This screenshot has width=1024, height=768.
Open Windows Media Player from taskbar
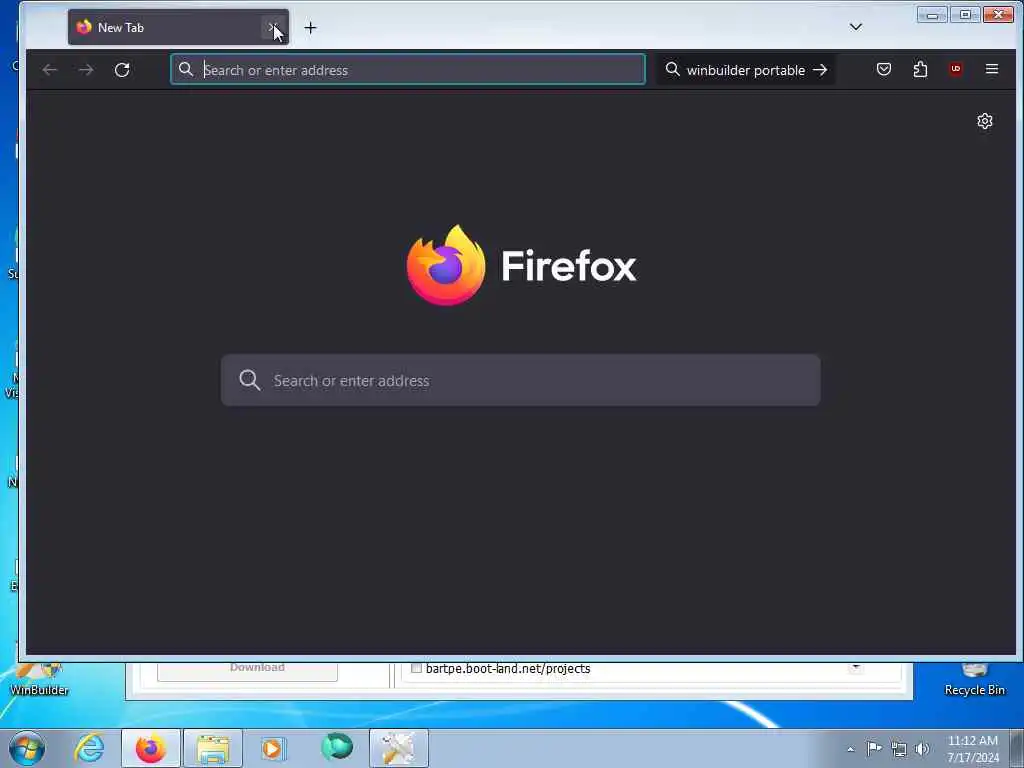[273, 748]
